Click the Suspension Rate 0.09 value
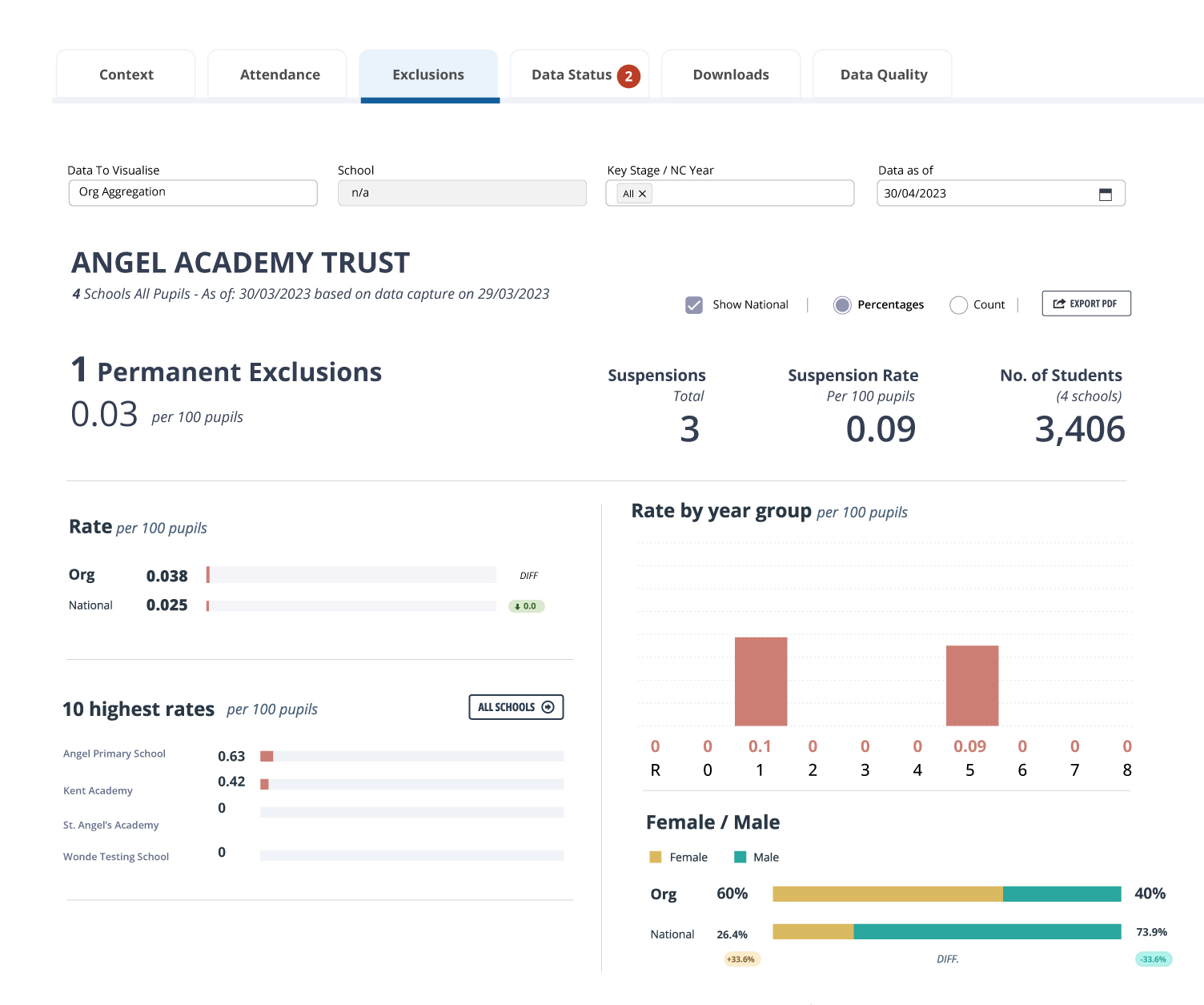Screen dimensions: 1204x1005 coord(881,429)
